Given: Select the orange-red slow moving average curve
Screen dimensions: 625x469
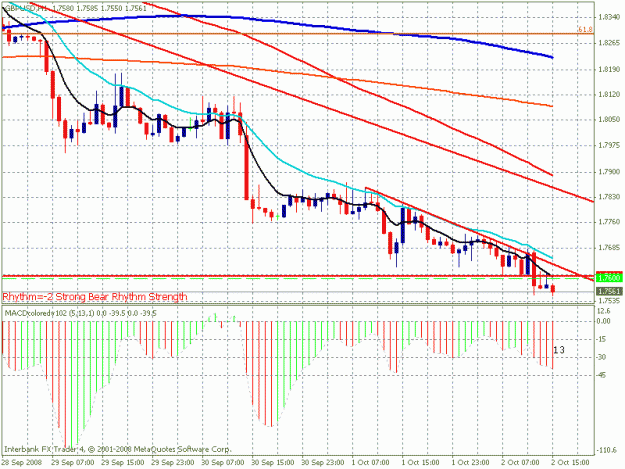Looking at the screenshot, I should pos(279,71).
